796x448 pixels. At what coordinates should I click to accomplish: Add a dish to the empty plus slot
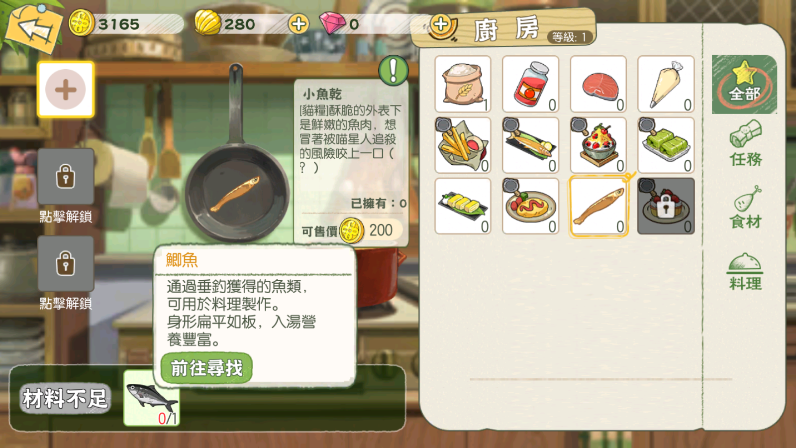click(x=65, y=90)
